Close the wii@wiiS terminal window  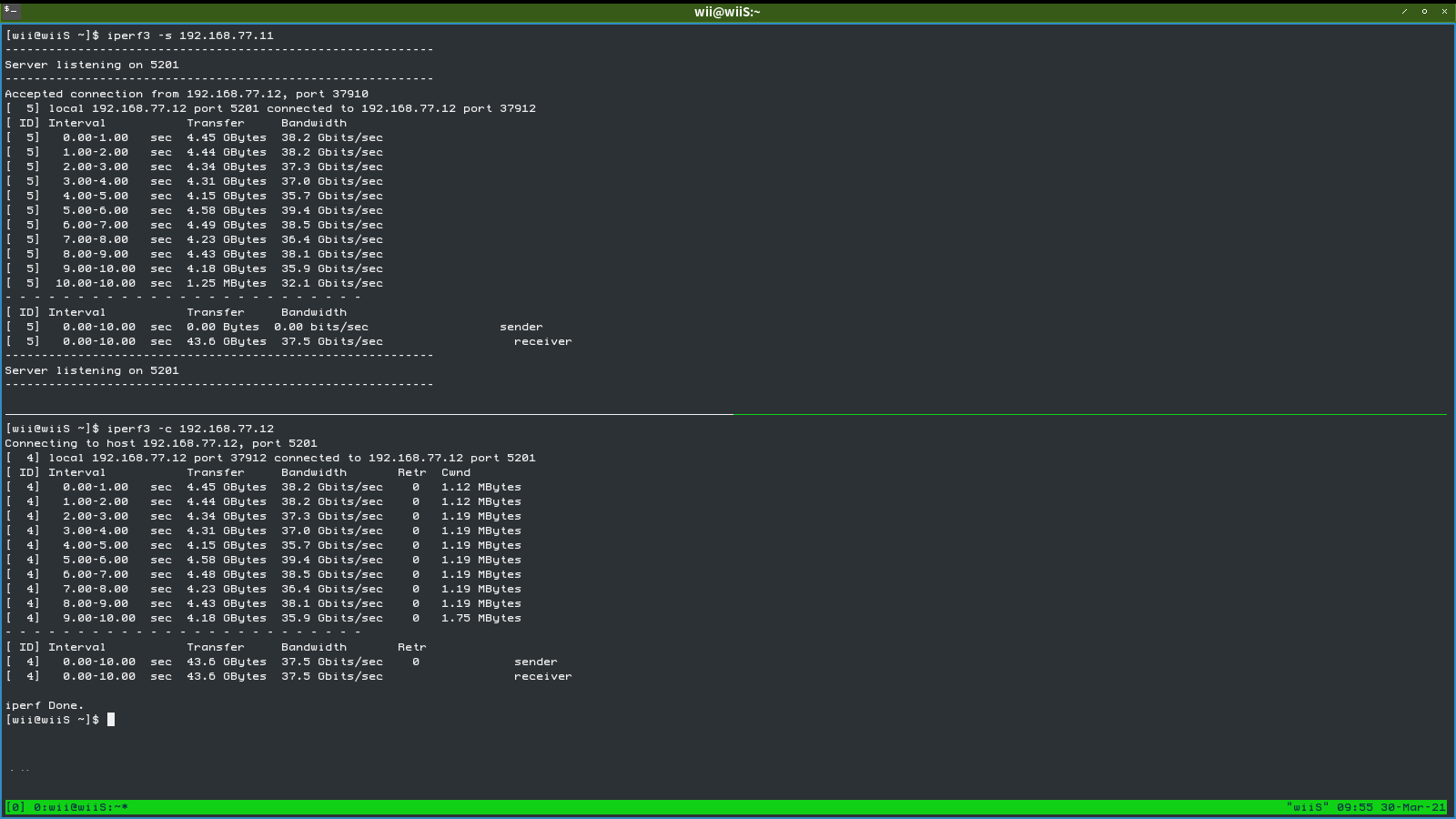(1444, 12)
